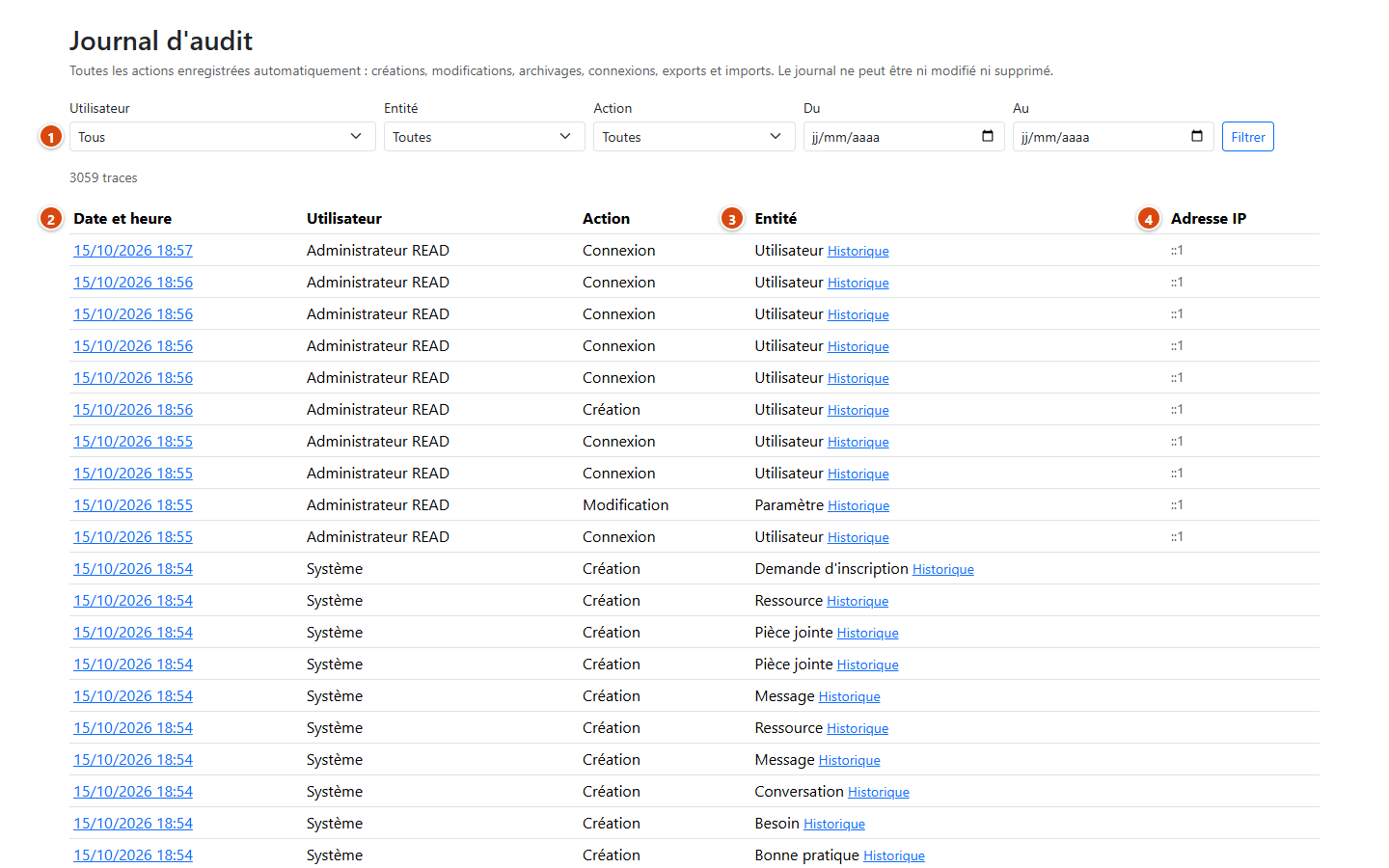Viewport: 1389px width, 868px height.
Task: Click the Journal d'audit heading
Action: [x=161, y=41]
